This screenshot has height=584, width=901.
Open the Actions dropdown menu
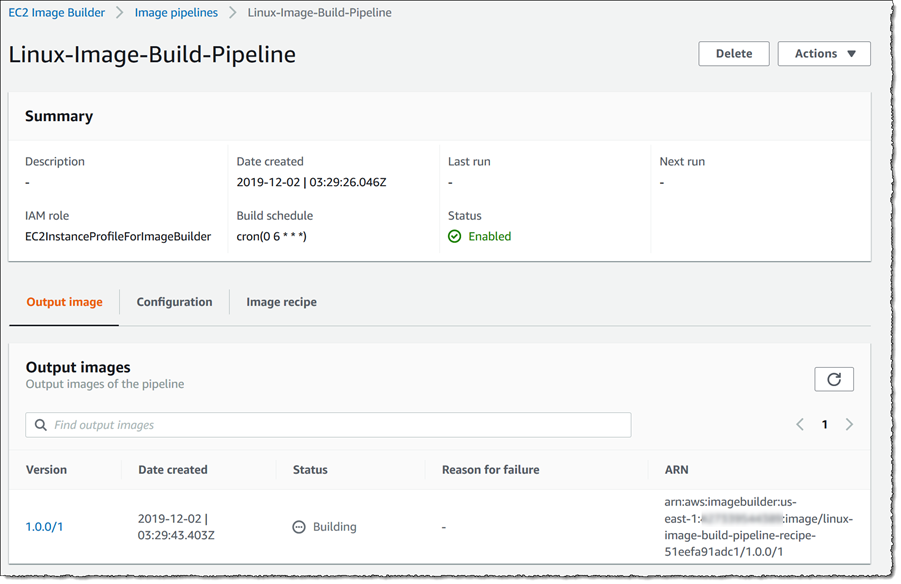(x=823, y=54)
